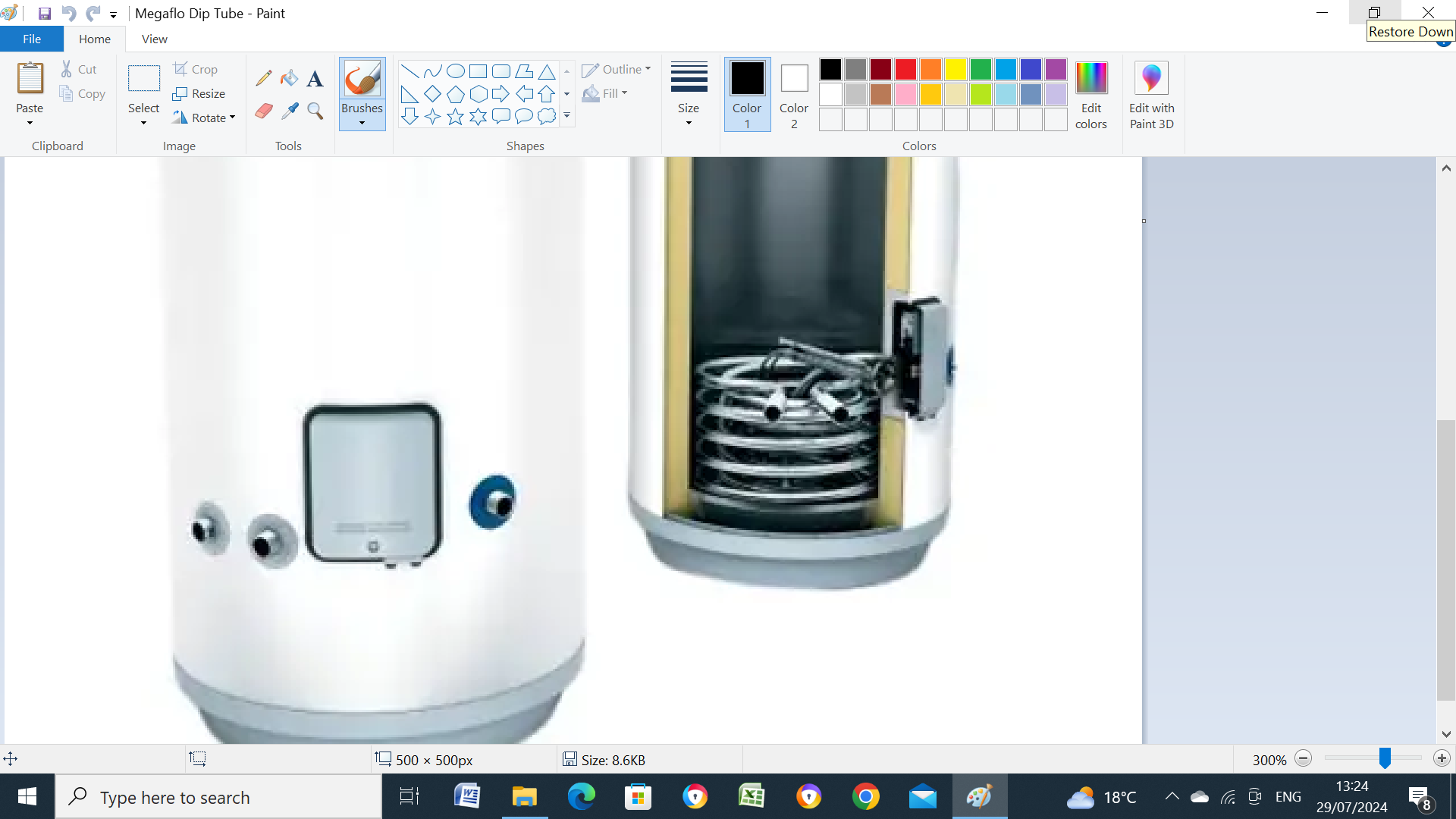This screenshot has width=1456, height=819.
Task: Open Edit with Paint 3D
Action: 1151,96
